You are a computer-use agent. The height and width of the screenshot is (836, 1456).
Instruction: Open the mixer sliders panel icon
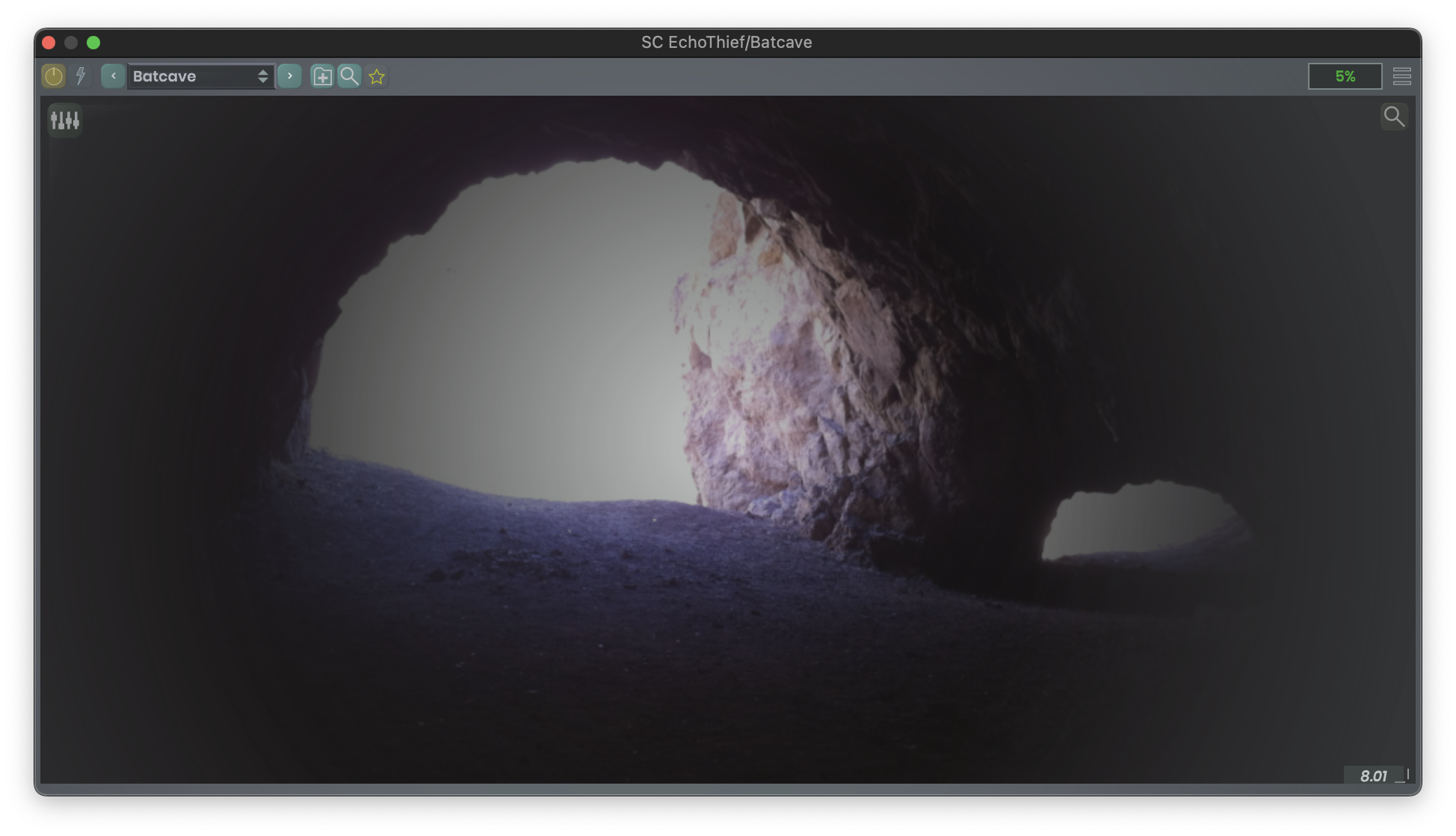coord(65,120)
